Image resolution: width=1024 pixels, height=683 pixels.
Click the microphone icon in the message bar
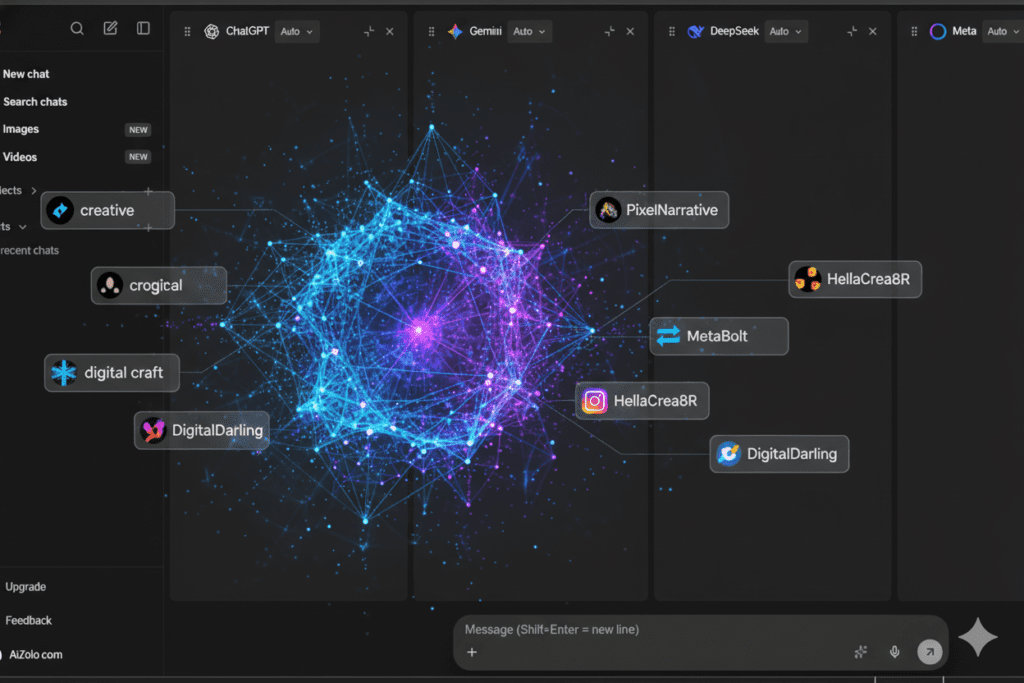894,651
